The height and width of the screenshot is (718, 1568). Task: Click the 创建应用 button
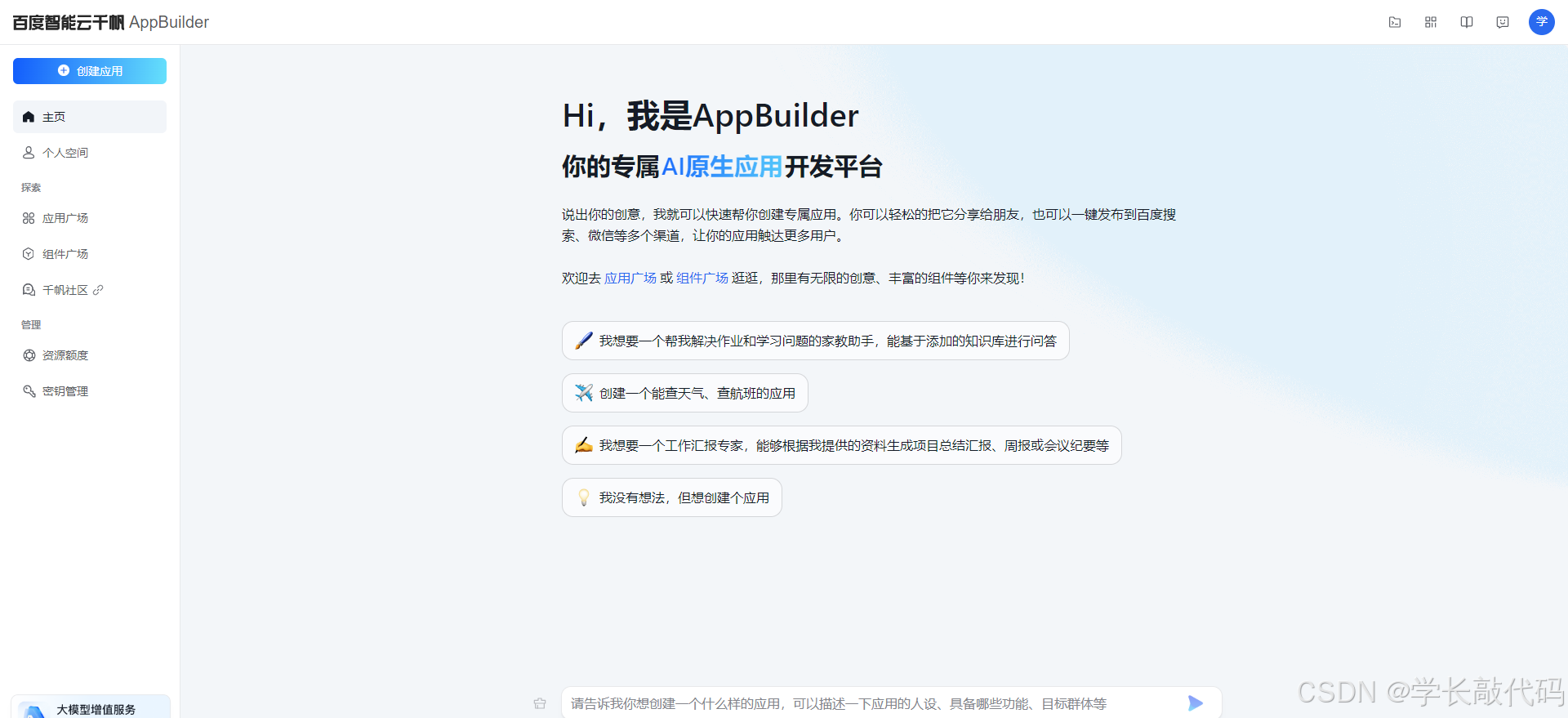[90, 71]
